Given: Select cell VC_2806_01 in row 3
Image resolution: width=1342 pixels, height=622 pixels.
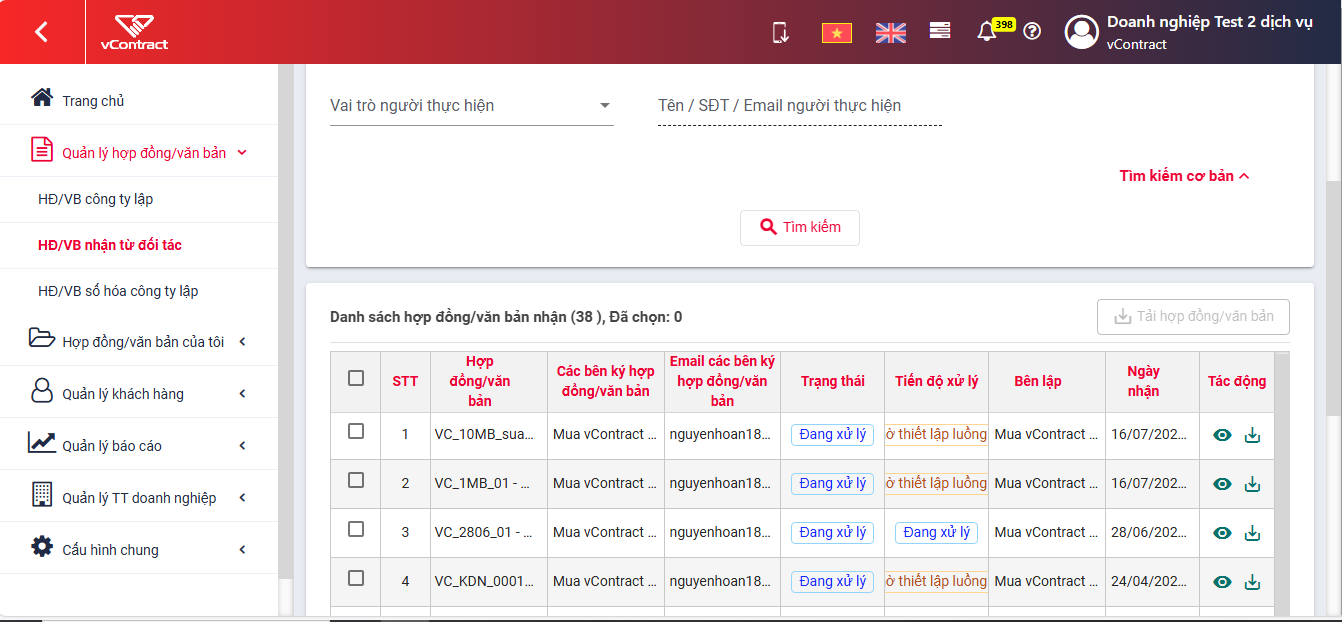Looking at the screenshot, I should (489, 533).
